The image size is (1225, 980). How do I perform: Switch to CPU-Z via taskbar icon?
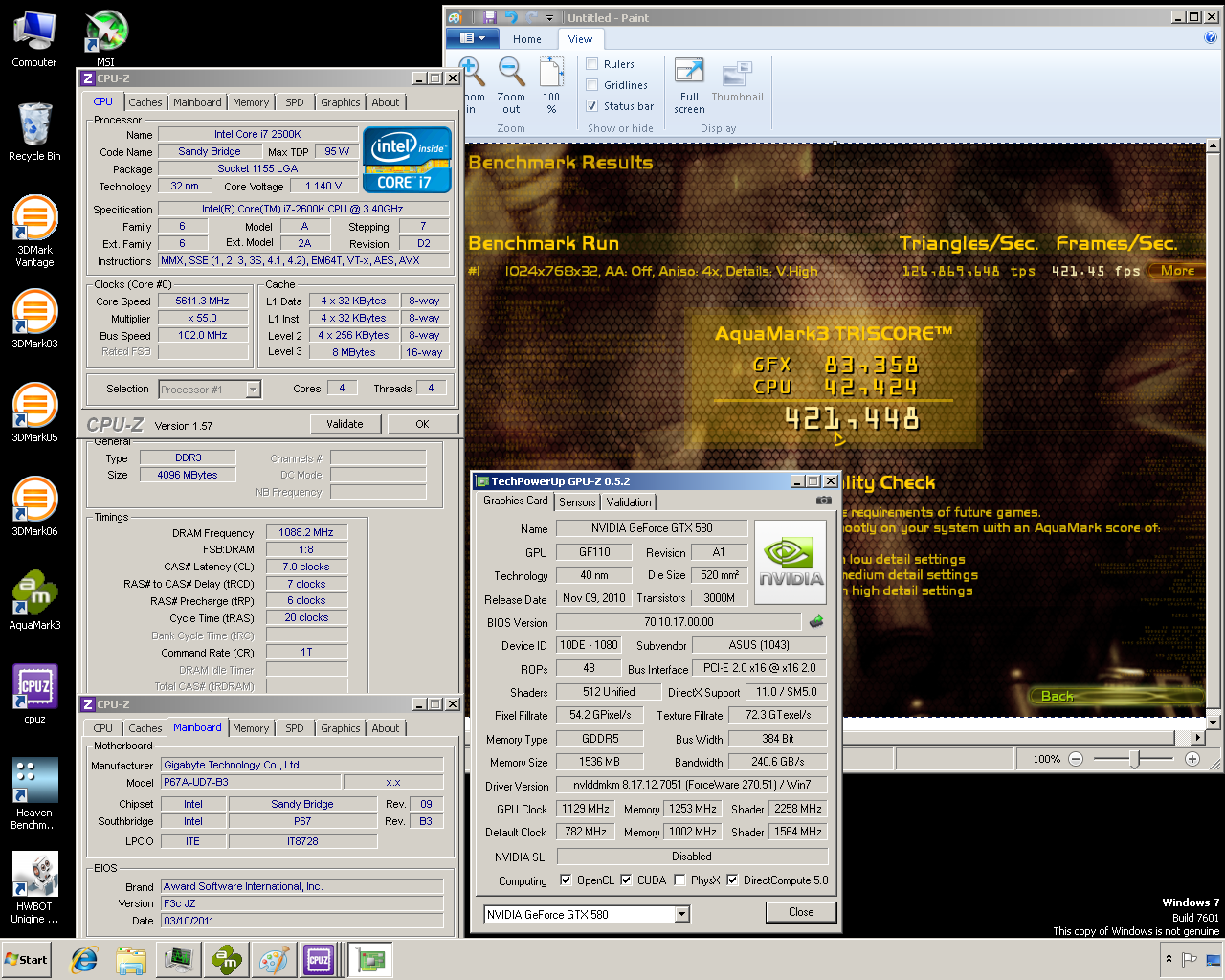click(x=319, y=960)
